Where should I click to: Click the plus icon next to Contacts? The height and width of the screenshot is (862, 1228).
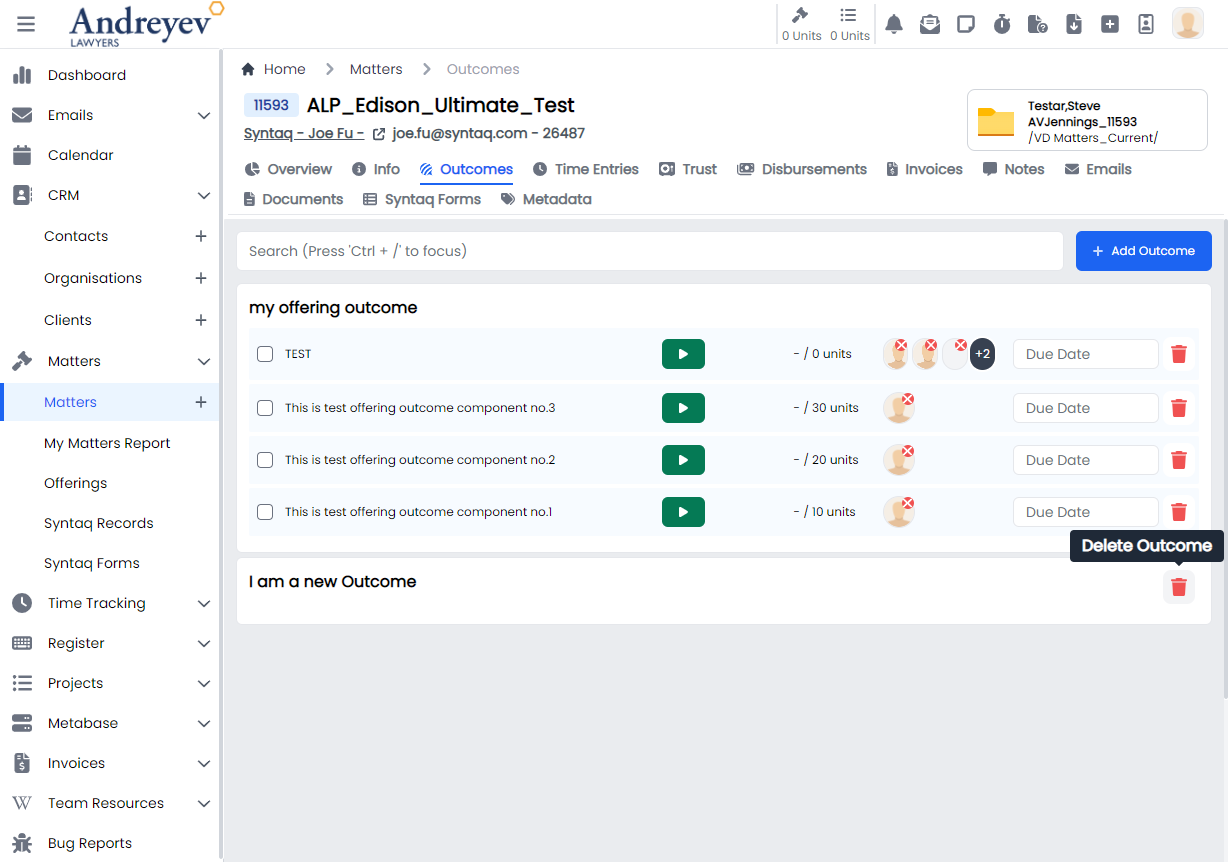[201, 236]
